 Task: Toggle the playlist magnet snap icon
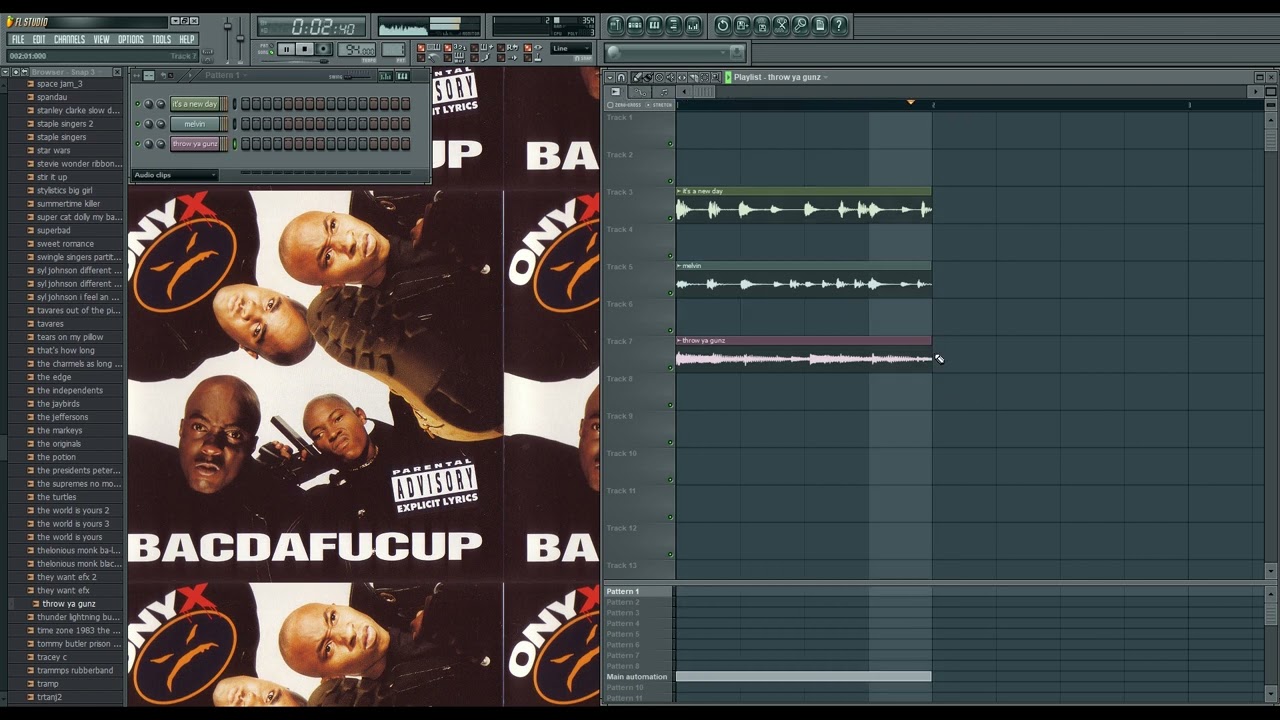[x=621, y=77]
